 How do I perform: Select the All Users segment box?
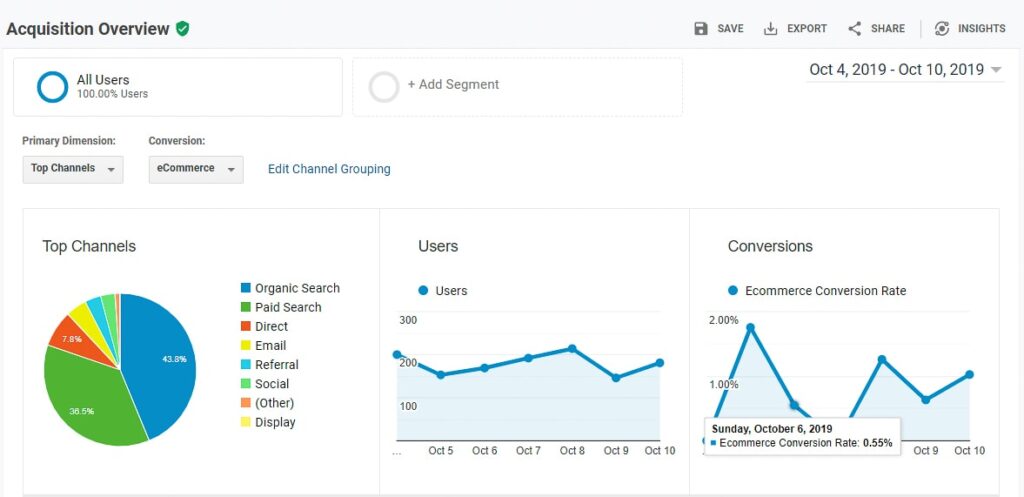[177, 87]
